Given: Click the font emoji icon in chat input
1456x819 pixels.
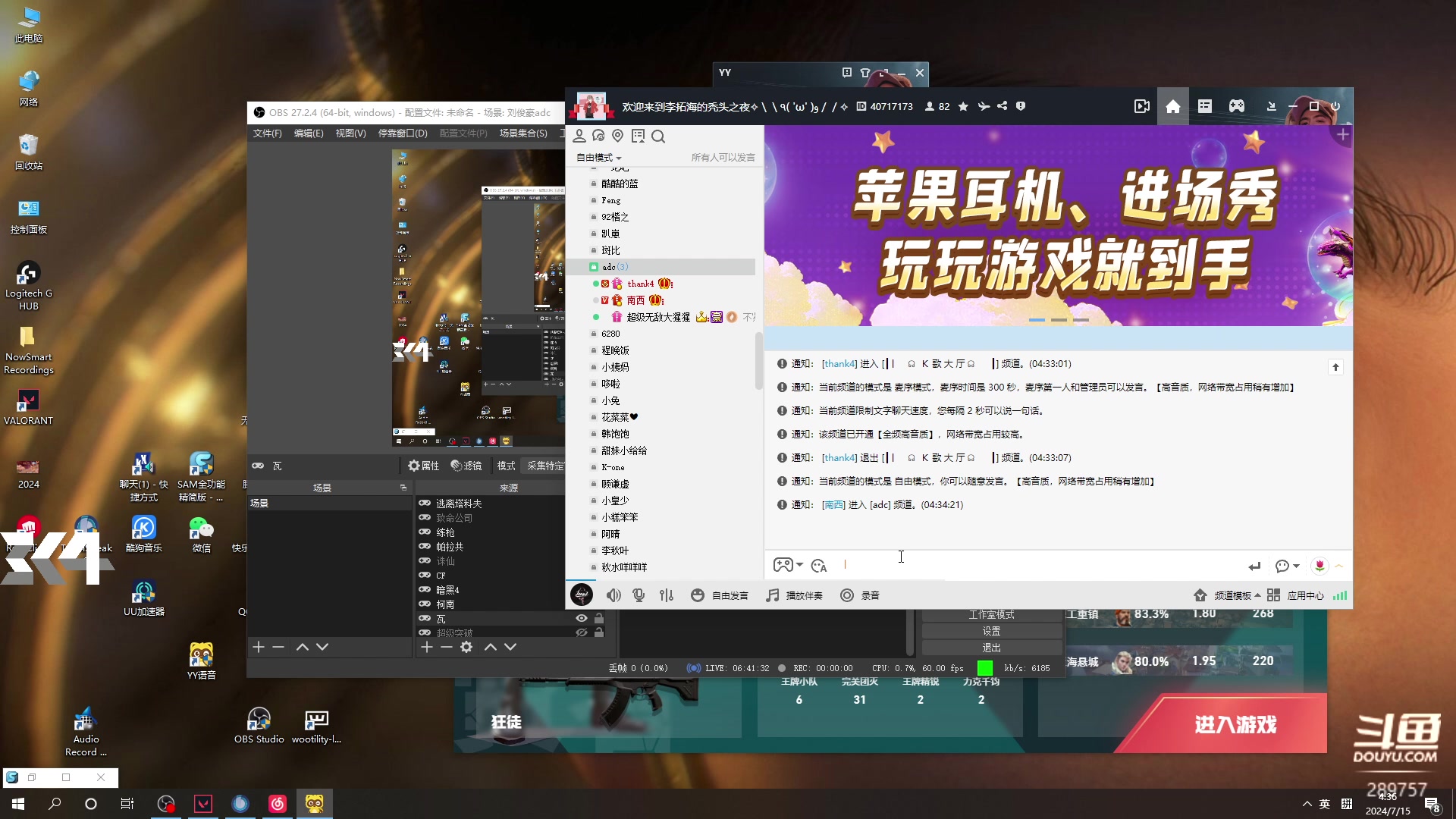Looking at the screenshot, I should pos(818,566).
